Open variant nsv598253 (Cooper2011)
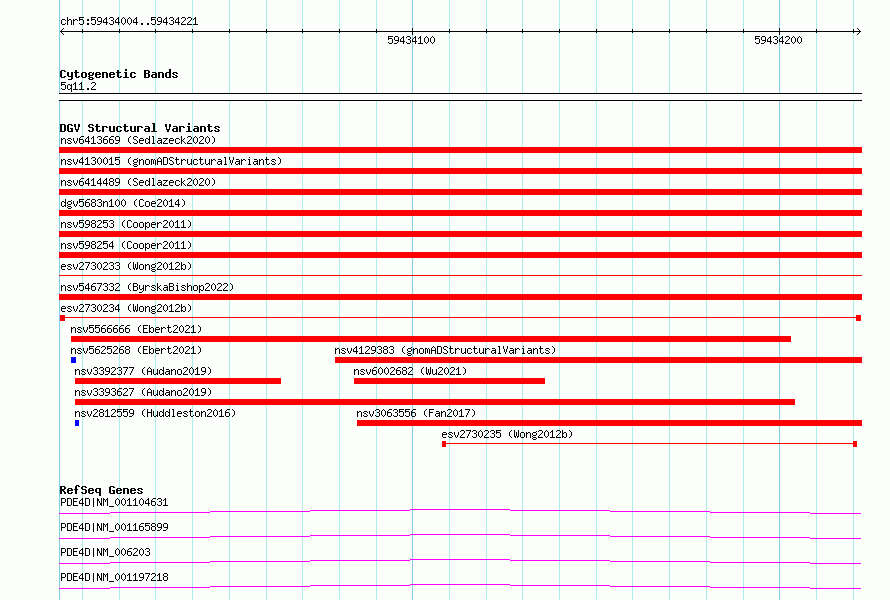This screenshot has height=600, width=890. click(x=126, y=224)
